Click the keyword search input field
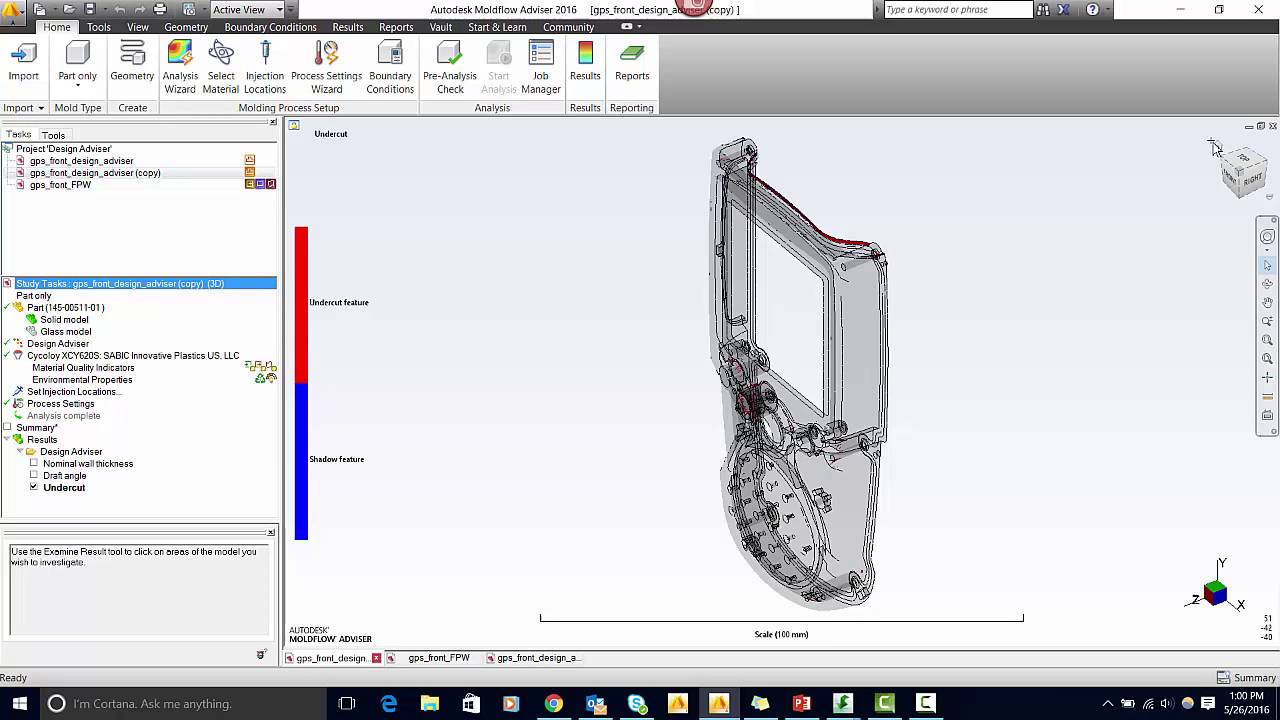 pos(958,9)
